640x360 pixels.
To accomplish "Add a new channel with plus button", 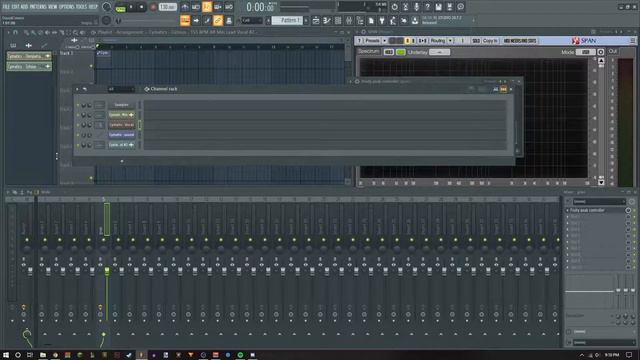I will click(x=122, y=161).
